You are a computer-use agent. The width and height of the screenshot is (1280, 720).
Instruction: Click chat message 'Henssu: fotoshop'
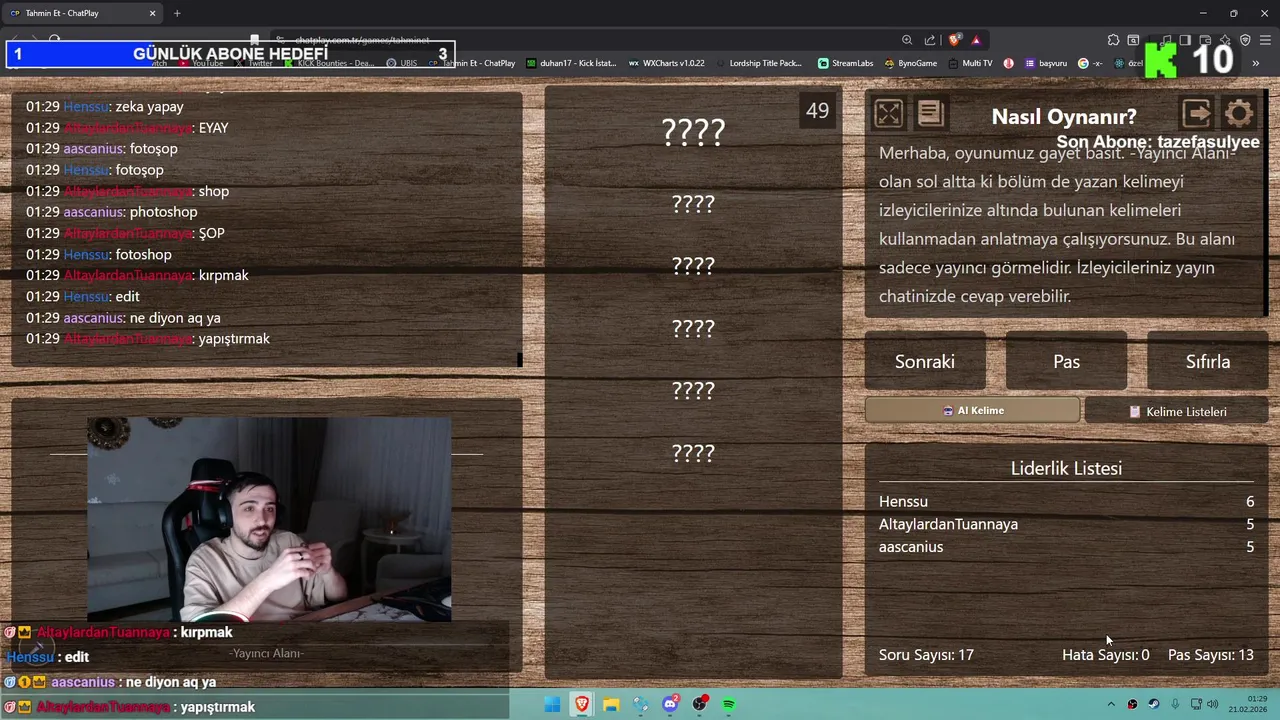coord(99,255)
